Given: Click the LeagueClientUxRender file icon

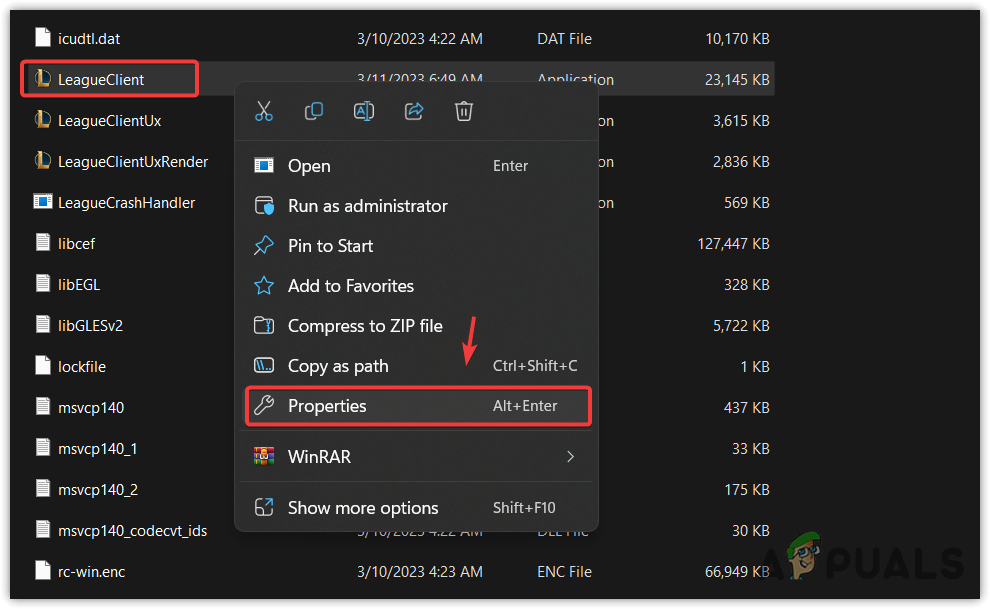Looking at the screenshot, I should point(42,161).
